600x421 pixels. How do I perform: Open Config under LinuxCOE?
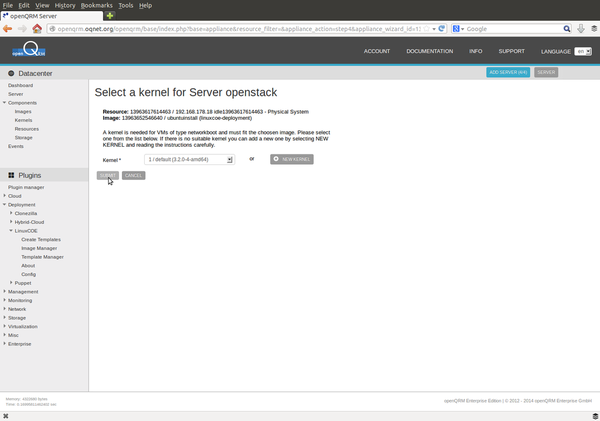29,274
